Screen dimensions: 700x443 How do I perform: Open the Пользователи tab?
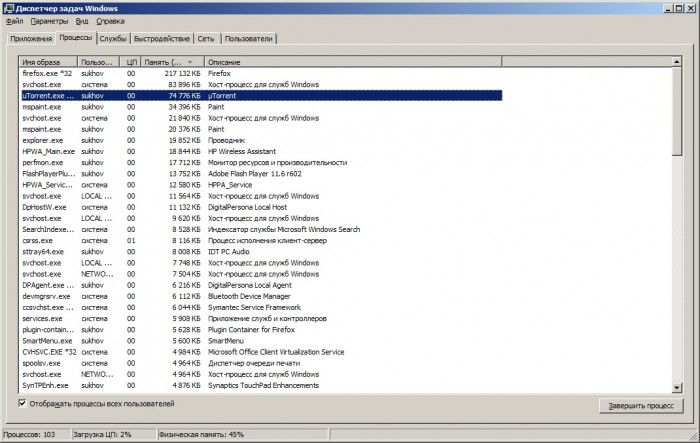point(249,39)
